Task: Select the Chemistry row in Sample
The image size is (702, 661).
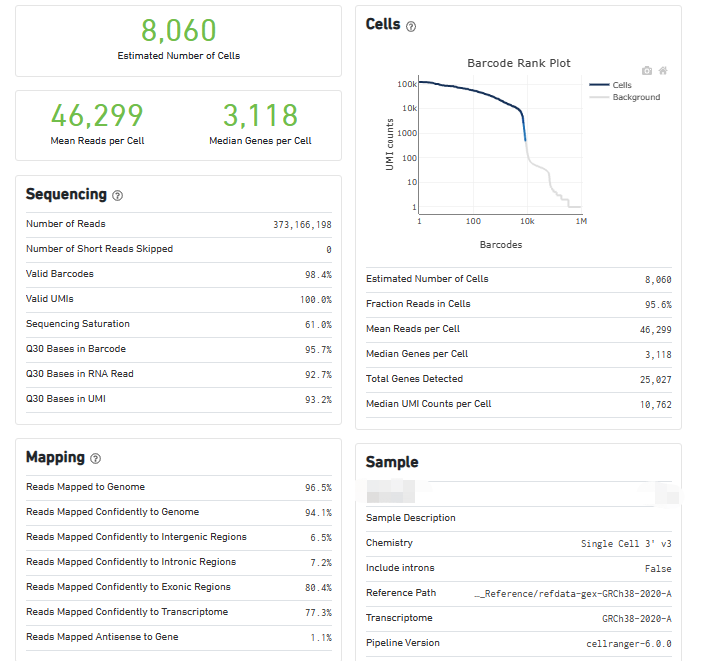Action: 518,543
